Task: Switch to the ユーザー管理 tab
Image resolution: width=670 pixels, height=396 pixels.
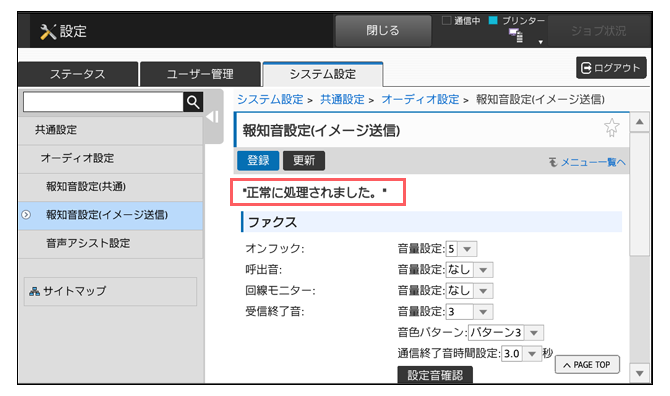Action: tap(200, 74)
